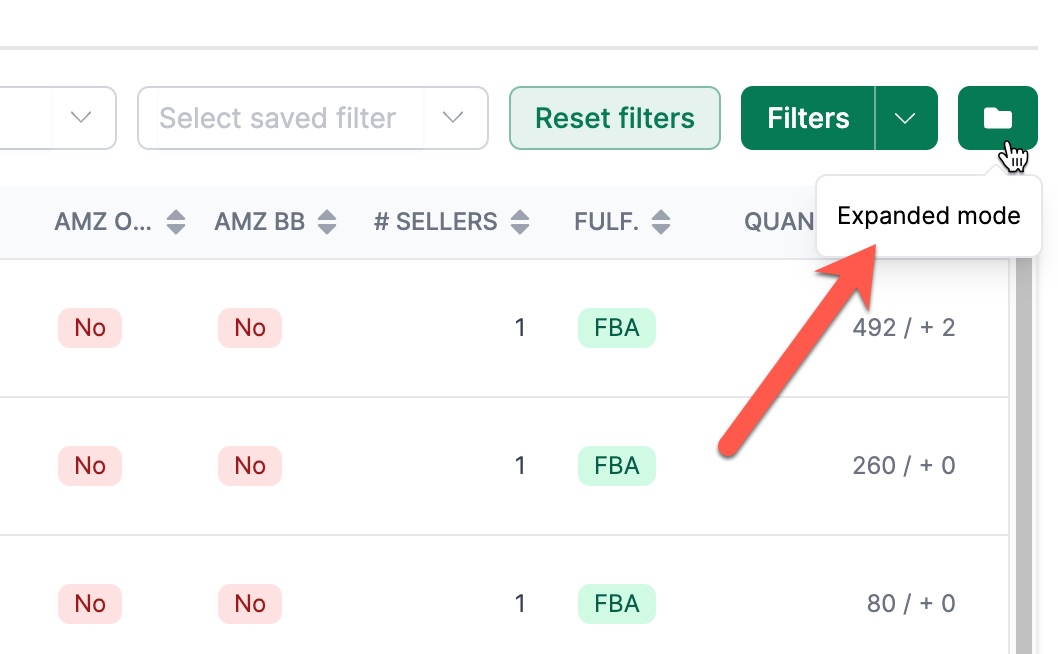Click the 492 / + 2 quantity cell
The width and height of the screenshot is (1058, 654).
tap(903, 328)
